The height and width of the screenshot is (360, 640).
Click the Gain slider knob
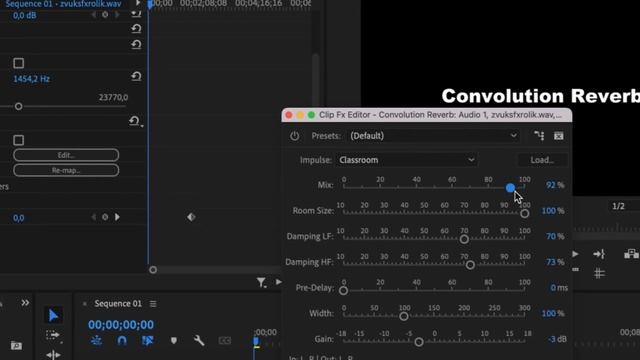pos(418,342)
